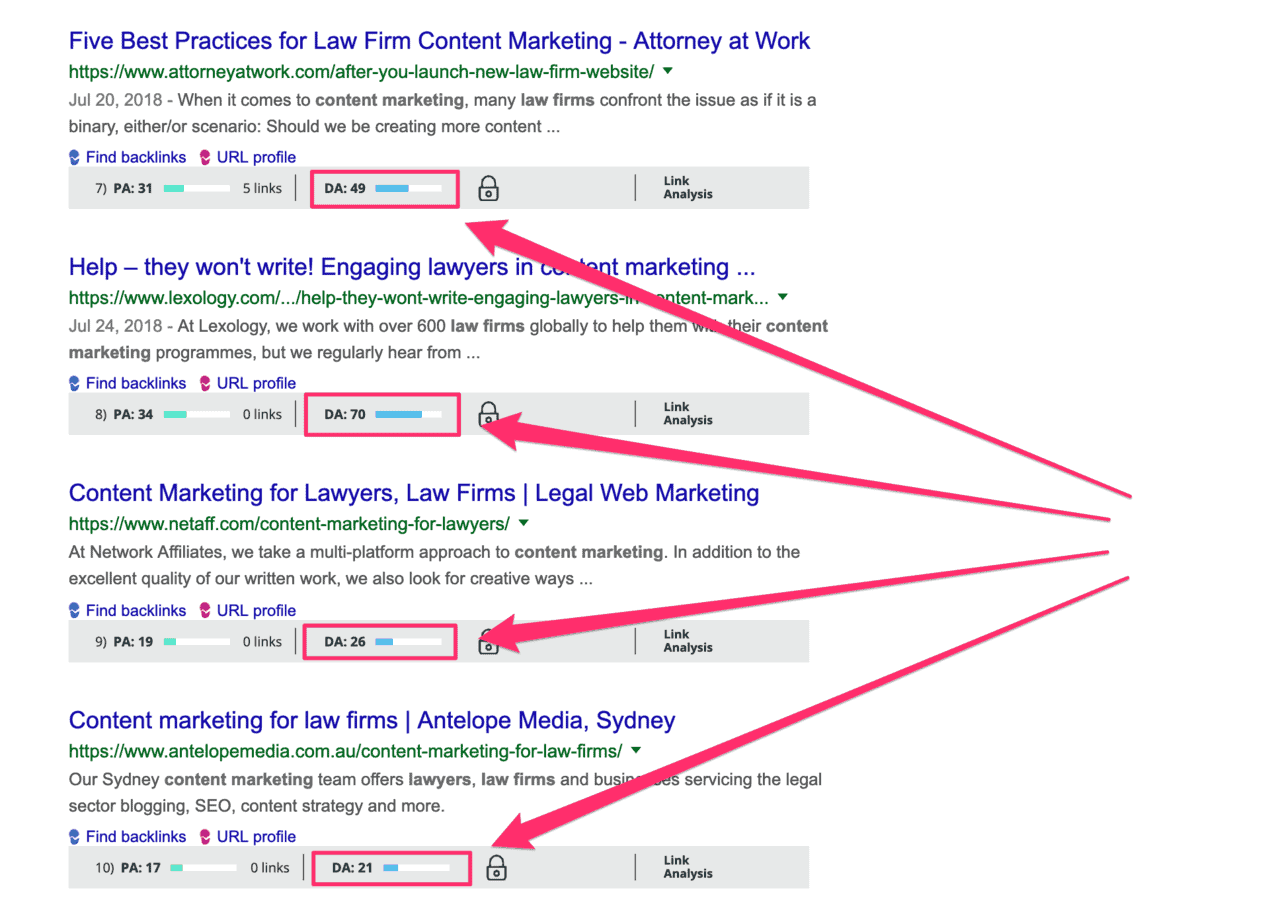1268x924 pixels.
Task: Click the URL profile icon on the Antelope Media result
Action: point(206,836)
